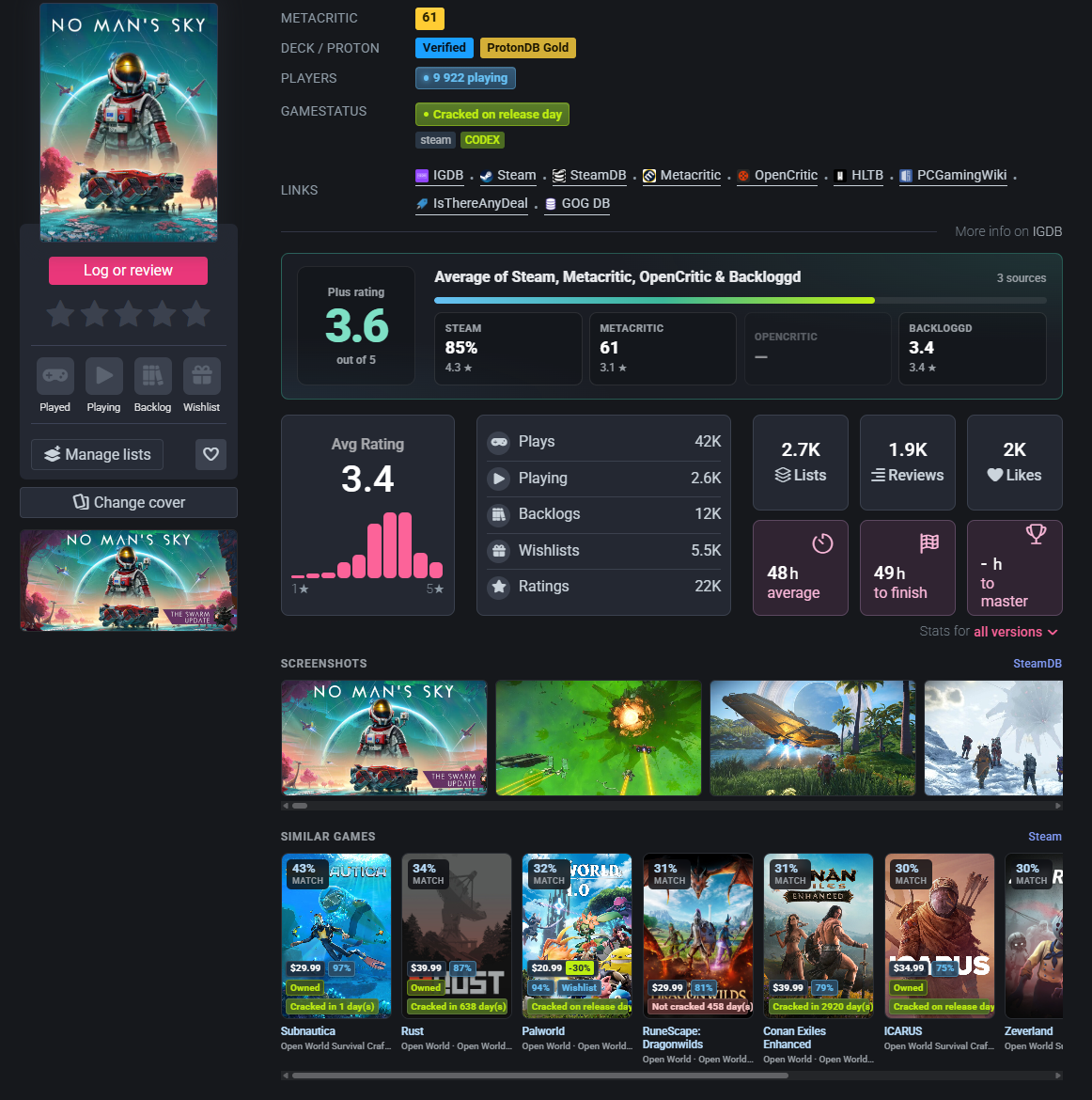Open the Ratings 22K stat row
1092x1100 pixels.
point(604,587)
